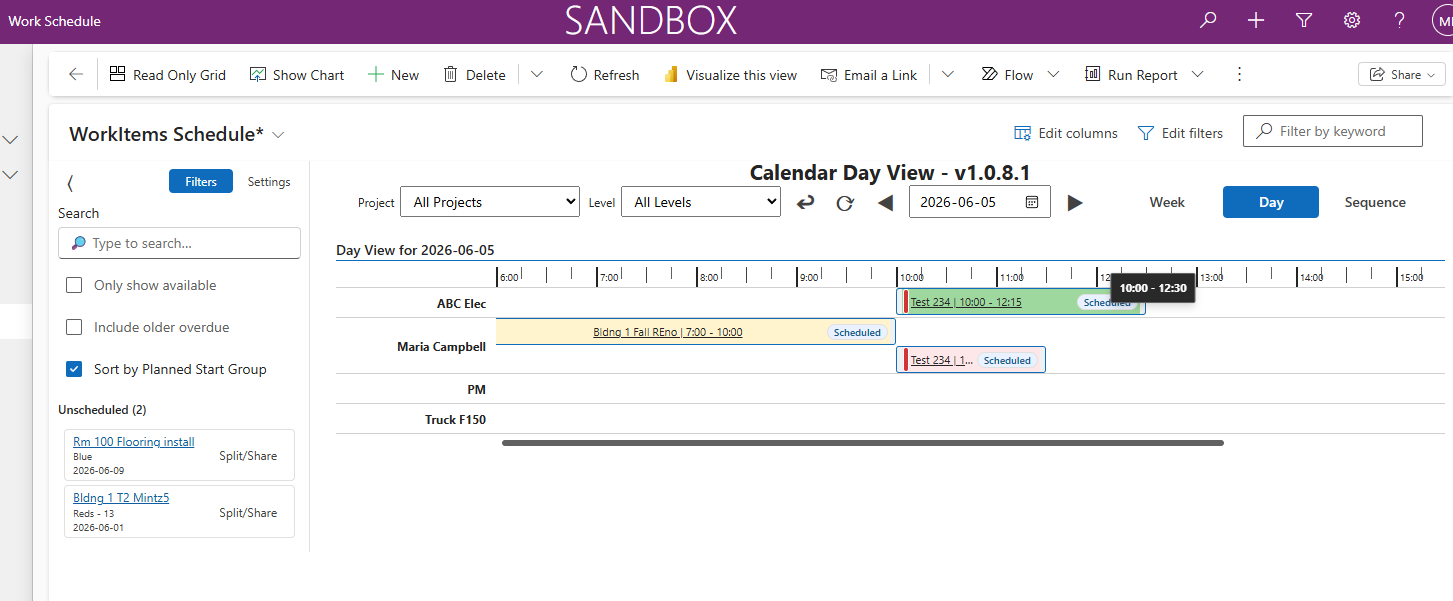Open Bldng 1 T2 Mintz5 link
1453x601 pixels.
tap(121, 498)
